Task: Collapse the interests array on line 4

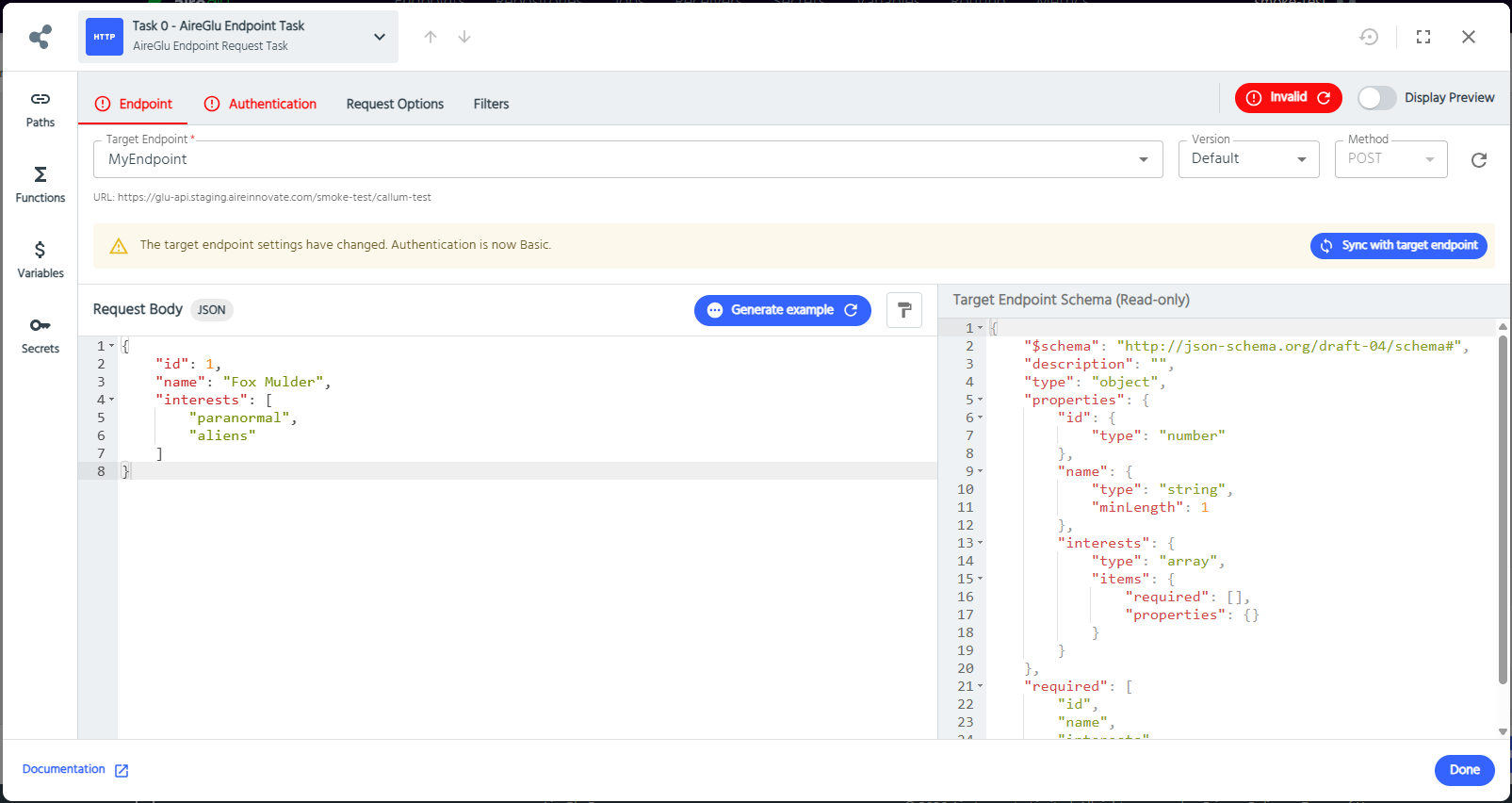Action: (x=112, y=400)
